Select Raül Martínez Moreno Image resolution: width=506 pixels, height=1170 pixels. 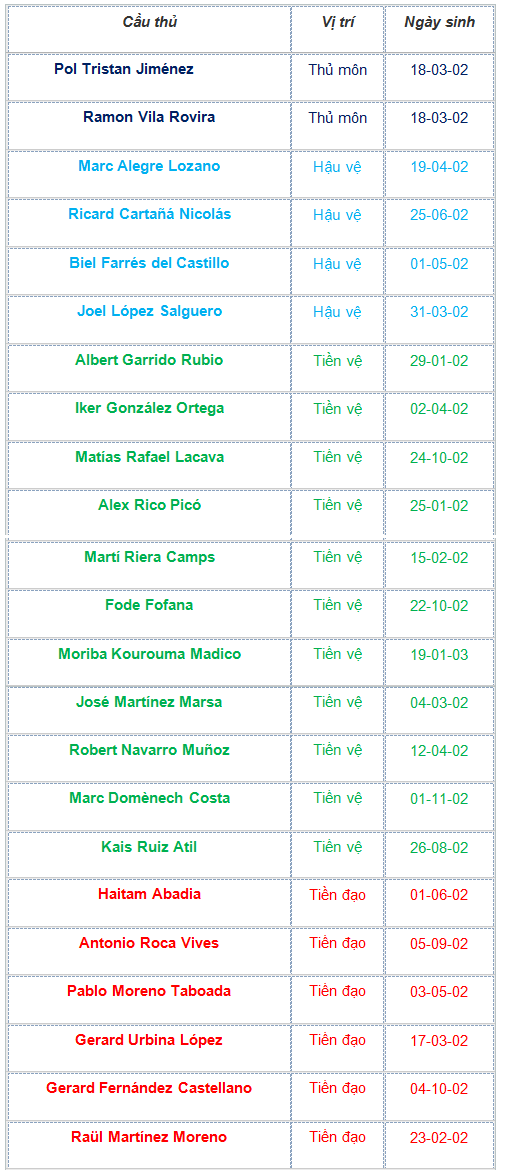click(149, 1138)
